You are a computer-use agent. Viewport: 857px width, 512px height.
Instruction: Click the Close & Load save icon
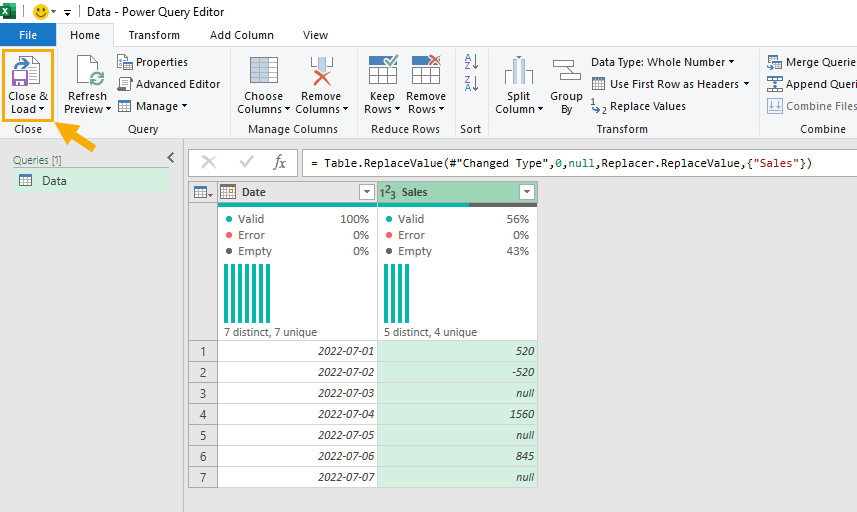click(x=26, y=70)
